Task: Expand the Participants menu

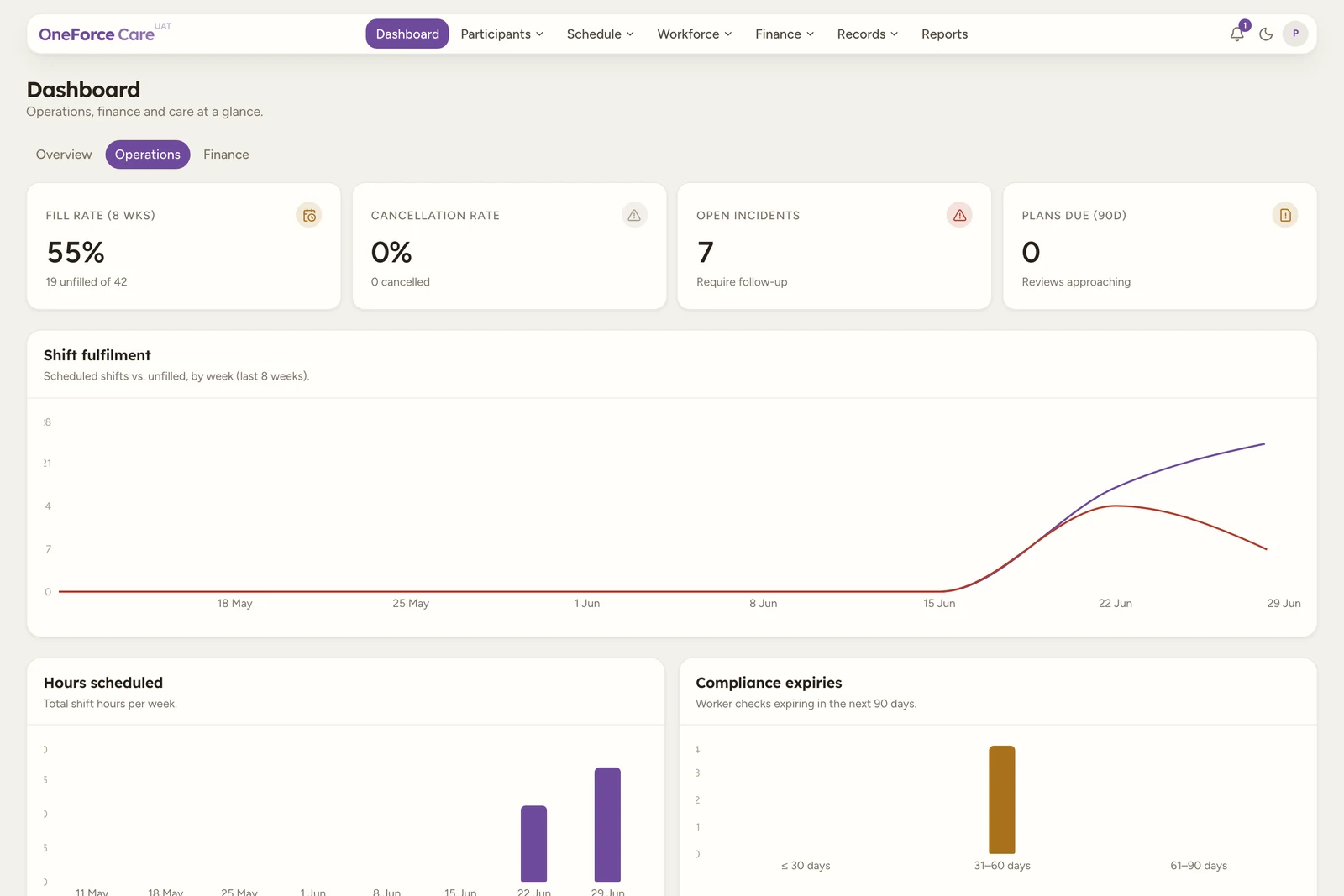Action: (501, 34)
